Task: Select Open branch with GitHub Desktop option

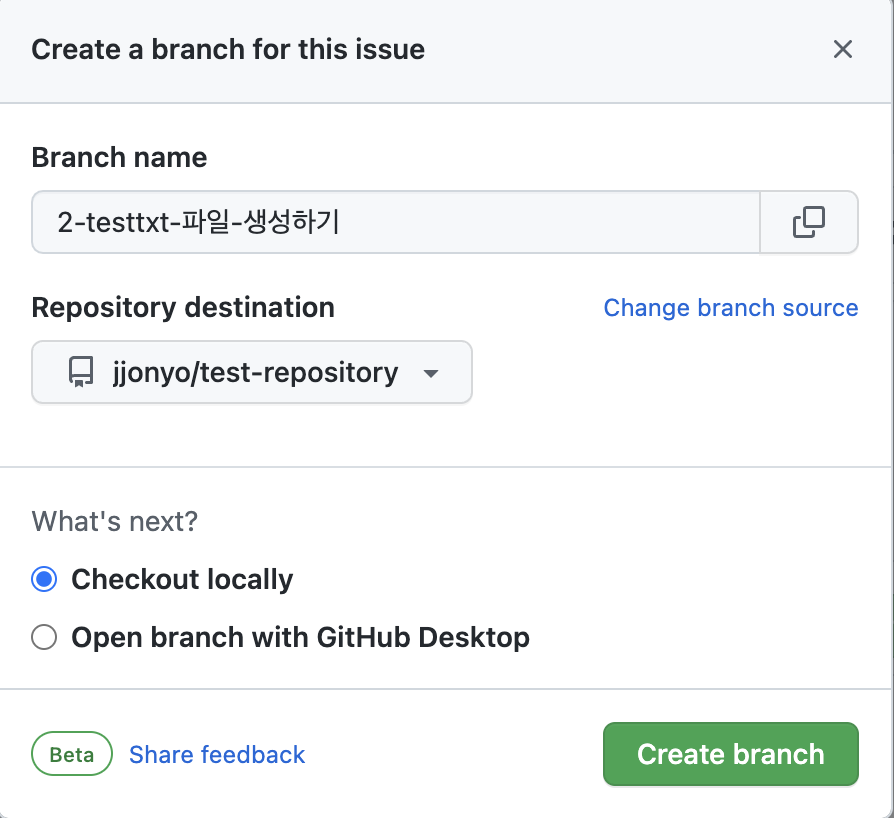Action: (44, 637)
